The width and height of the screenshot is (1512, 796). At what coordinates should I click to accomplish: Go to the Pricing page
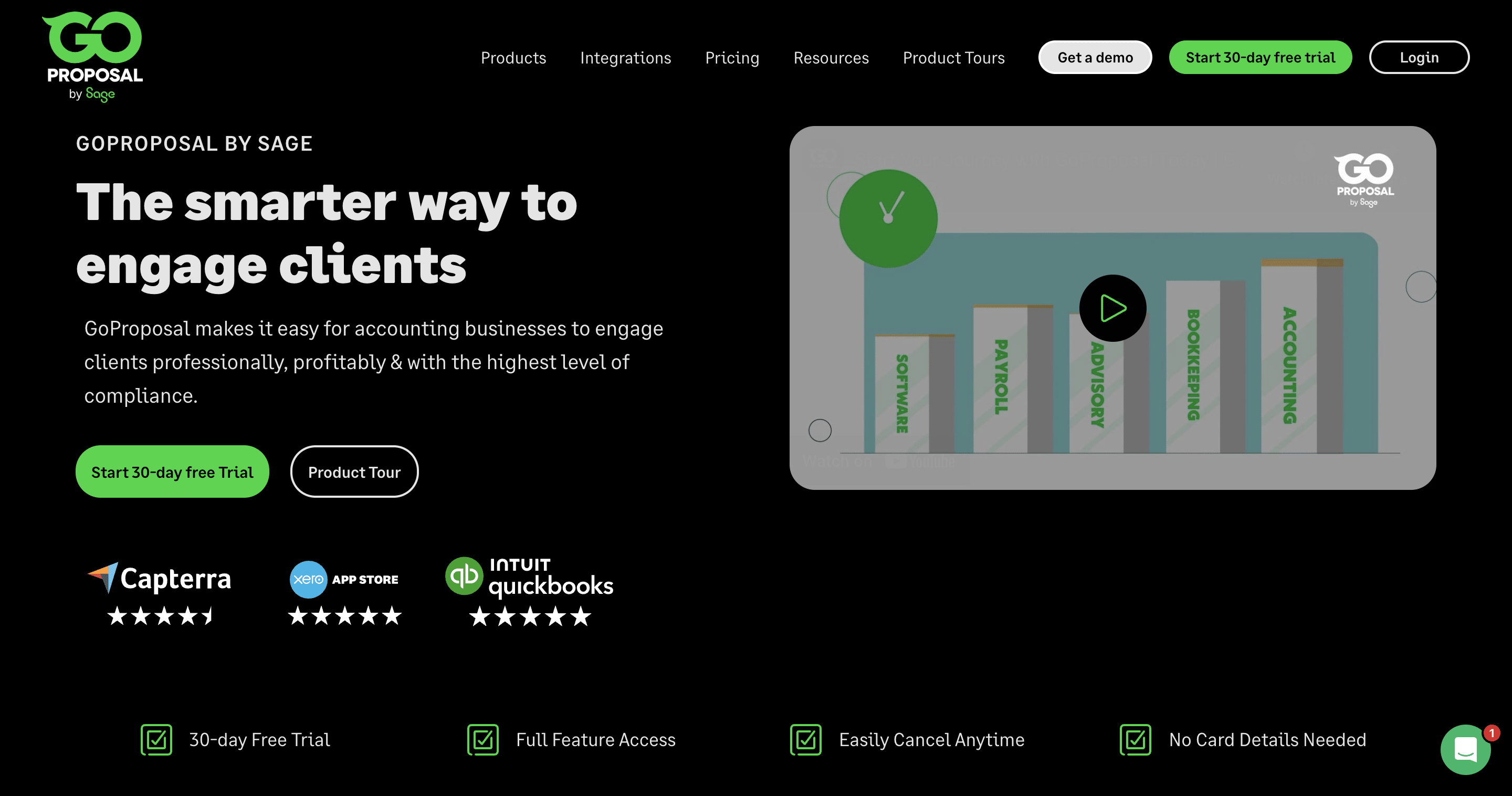732,58
